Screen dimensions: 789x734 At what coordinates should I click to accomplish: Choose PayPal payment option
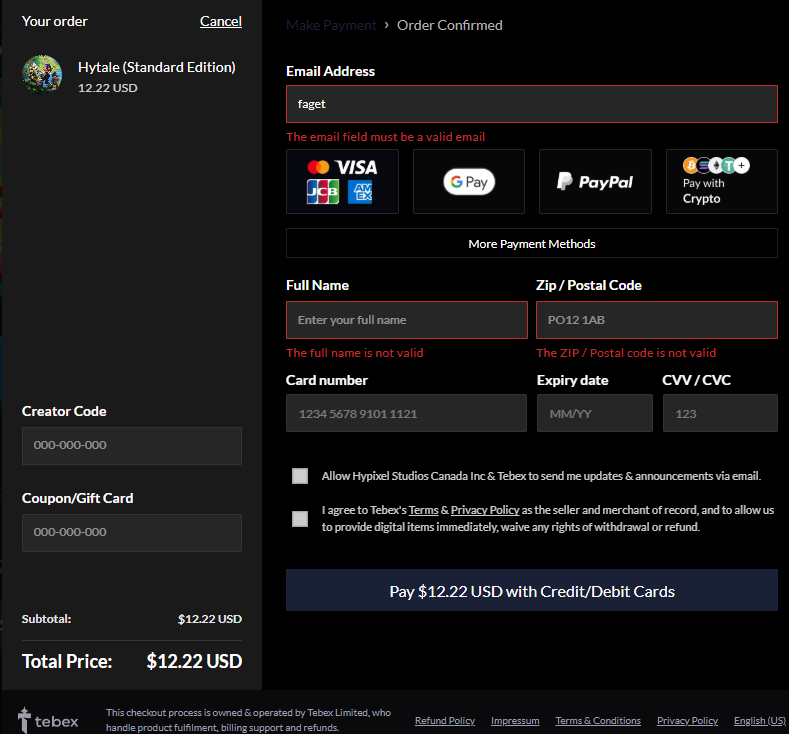coord(595,181)
